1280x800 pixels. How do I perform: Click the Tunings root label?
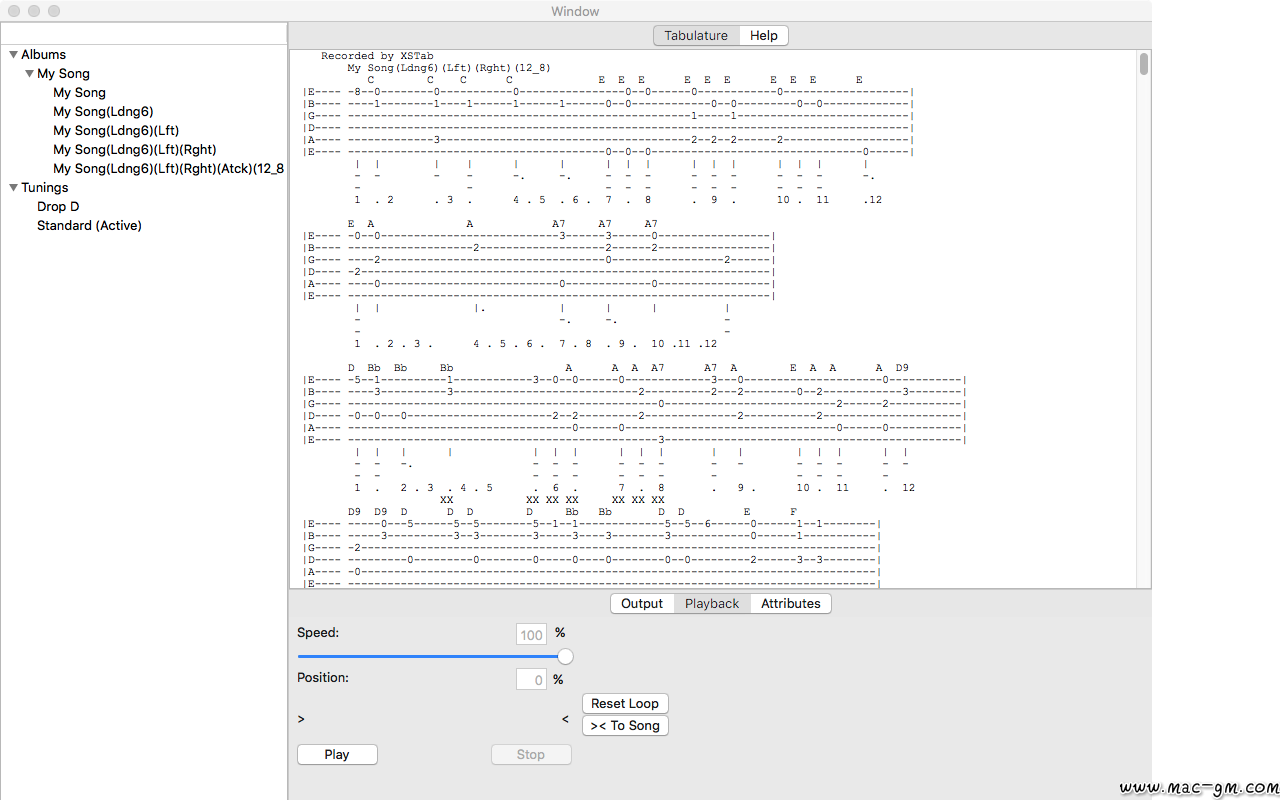click(x=45, y=188)
